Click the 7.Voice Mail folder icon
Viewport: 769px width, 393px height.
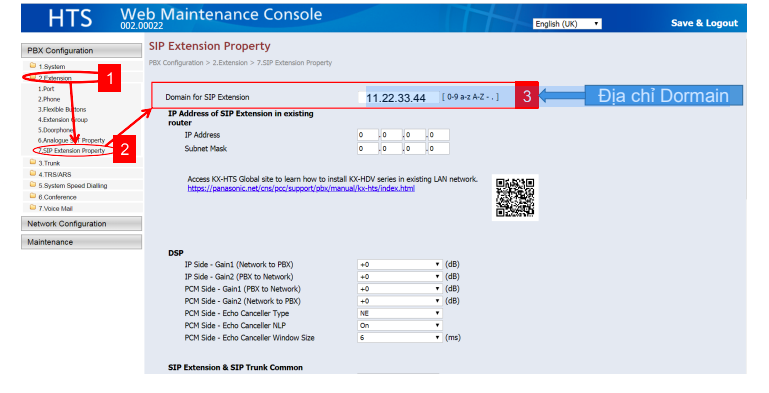[x=33, y=208]
